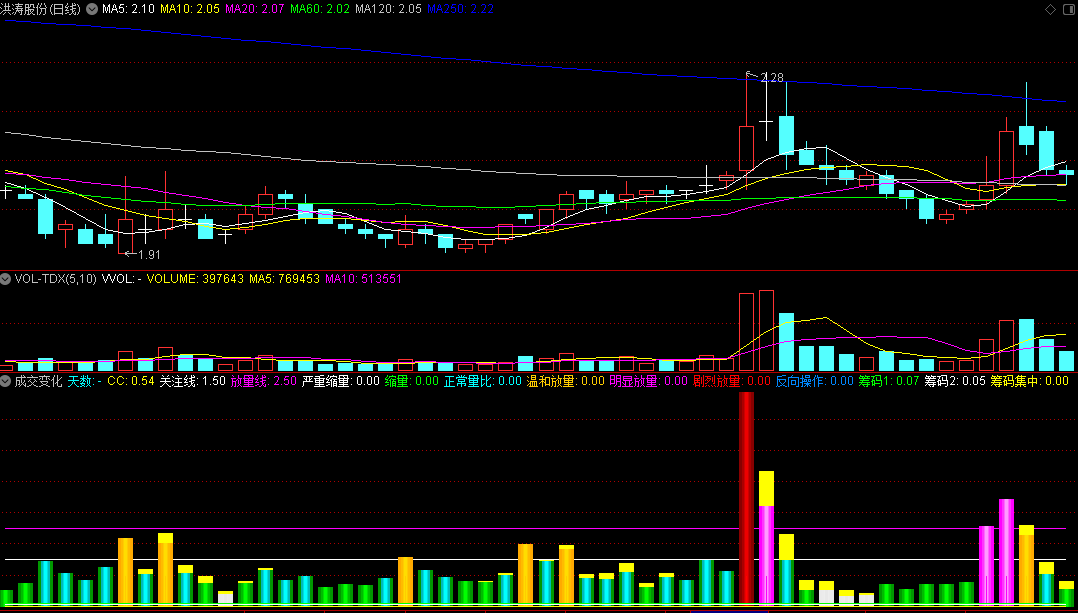Click the MA5: 769453 volume label
Viewport: 1078px width, 613px height.
click(285, 279)
